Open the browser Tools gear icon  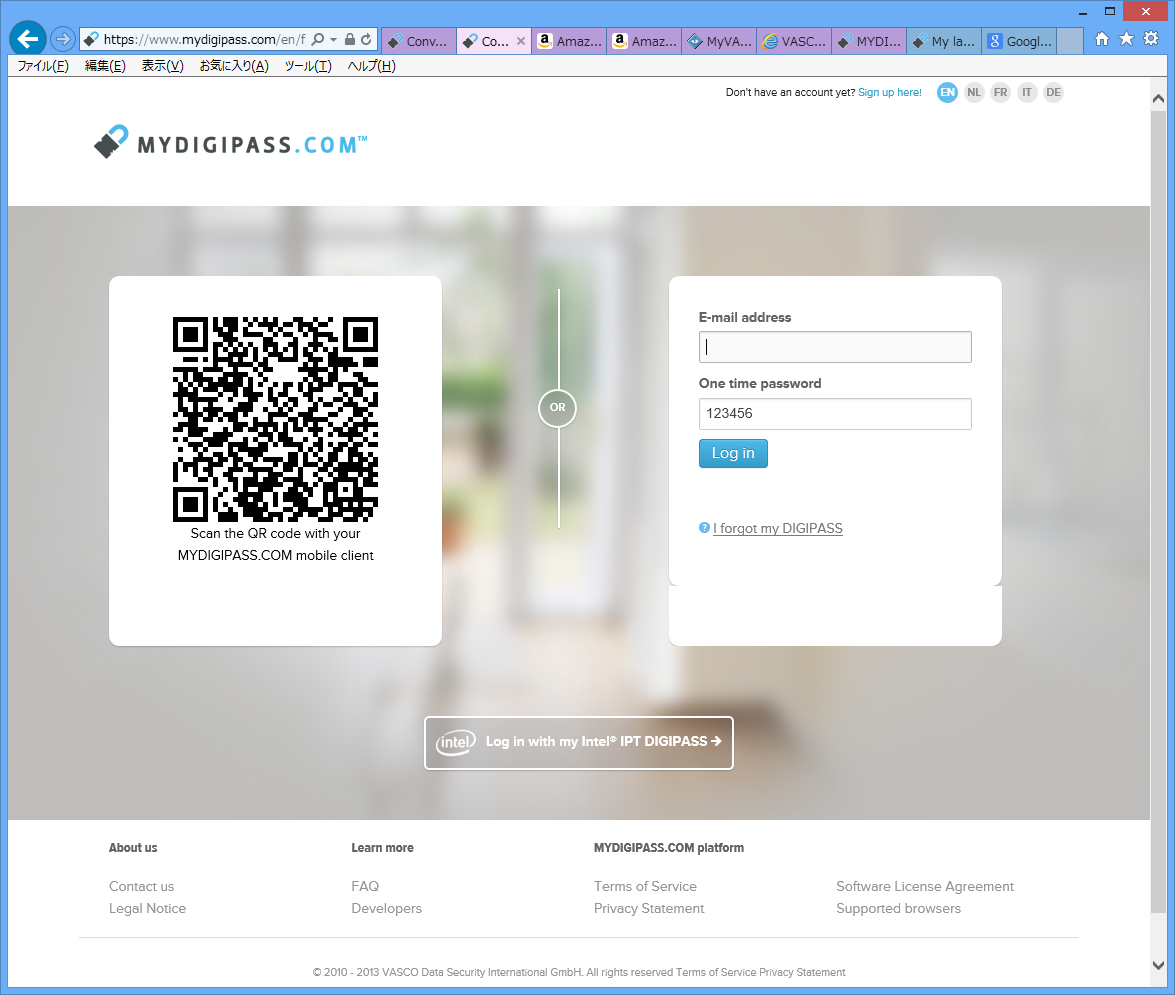(1151, 39)
